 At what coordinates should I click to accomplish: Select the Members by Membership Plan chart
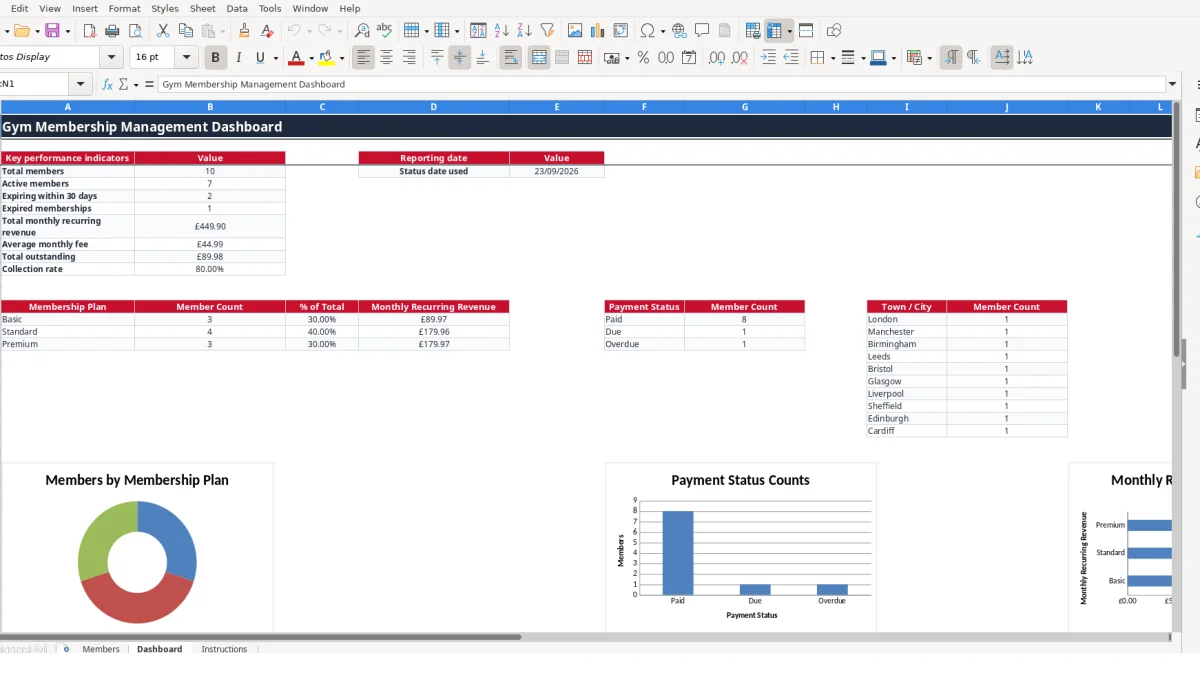pos(137,547)
